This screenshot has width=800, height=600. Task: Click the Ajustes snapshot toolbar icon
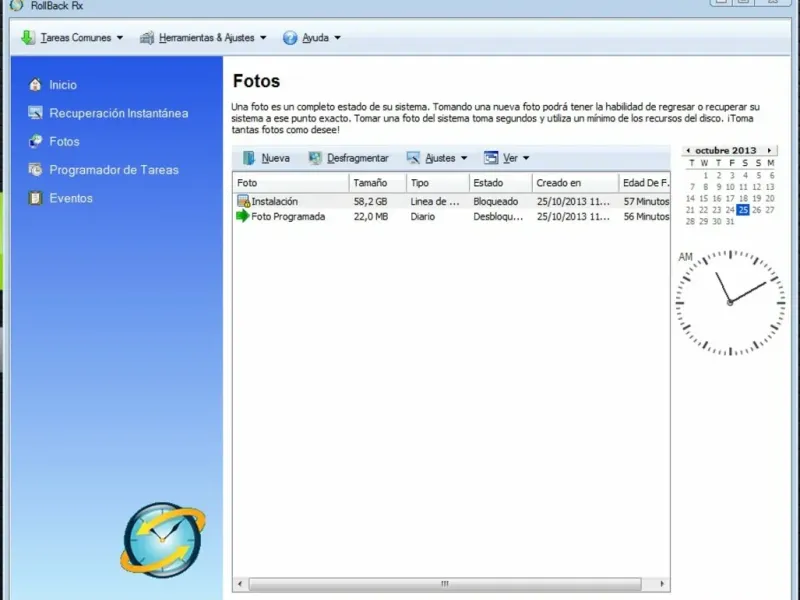413,158
